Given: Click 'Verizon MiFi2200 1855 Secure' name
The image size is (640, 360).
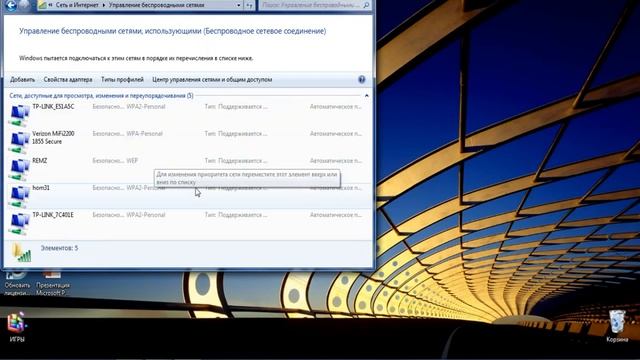Looking at the screenshot, I should click(x=53, y=138).
